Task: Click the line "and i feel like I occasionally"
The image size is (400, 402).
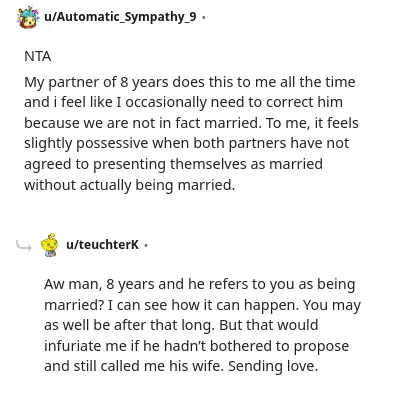Action: [183, 102]
